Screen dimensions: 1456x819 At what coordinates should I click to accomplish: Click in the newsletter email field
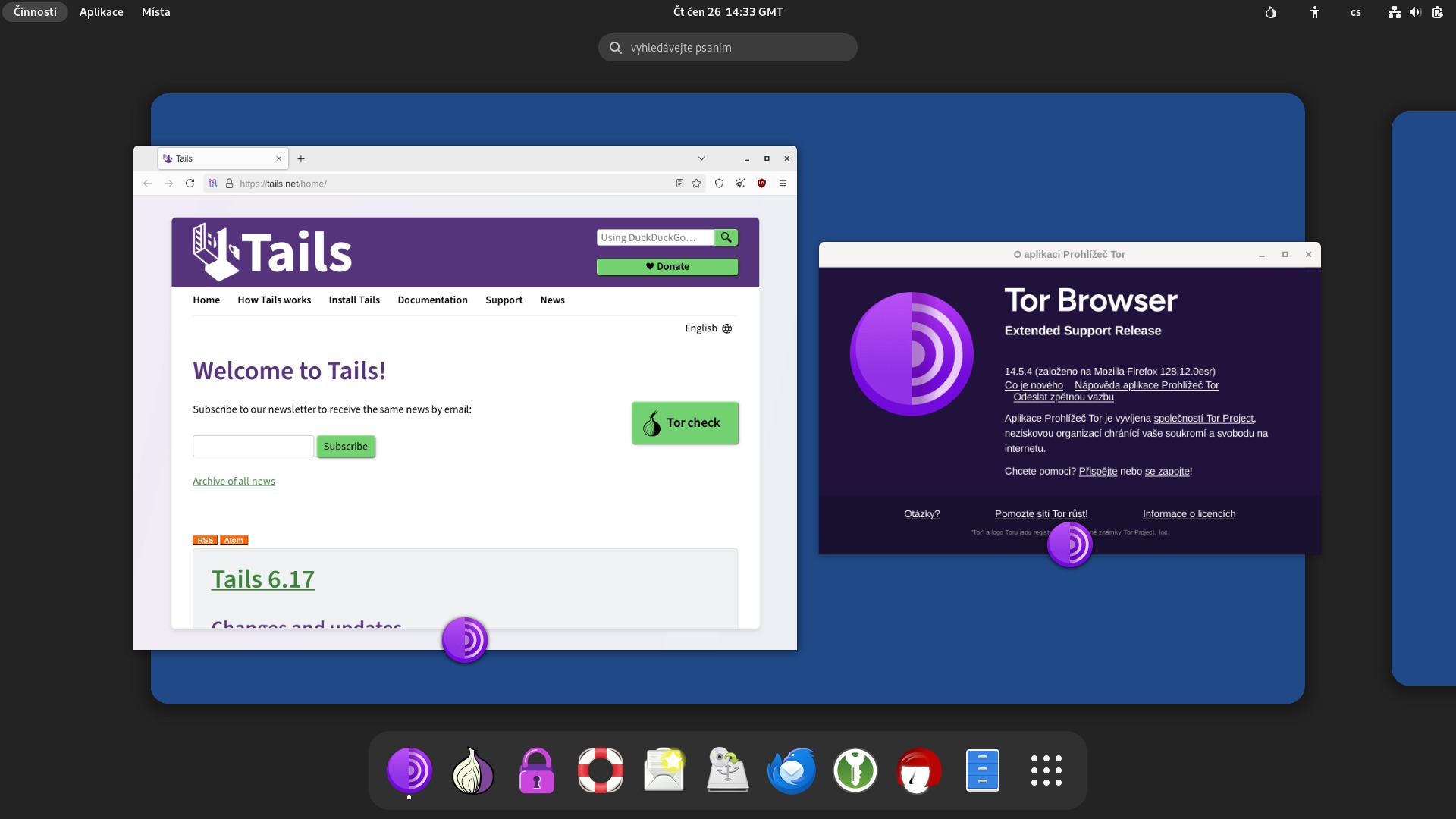tap(253, 447)
